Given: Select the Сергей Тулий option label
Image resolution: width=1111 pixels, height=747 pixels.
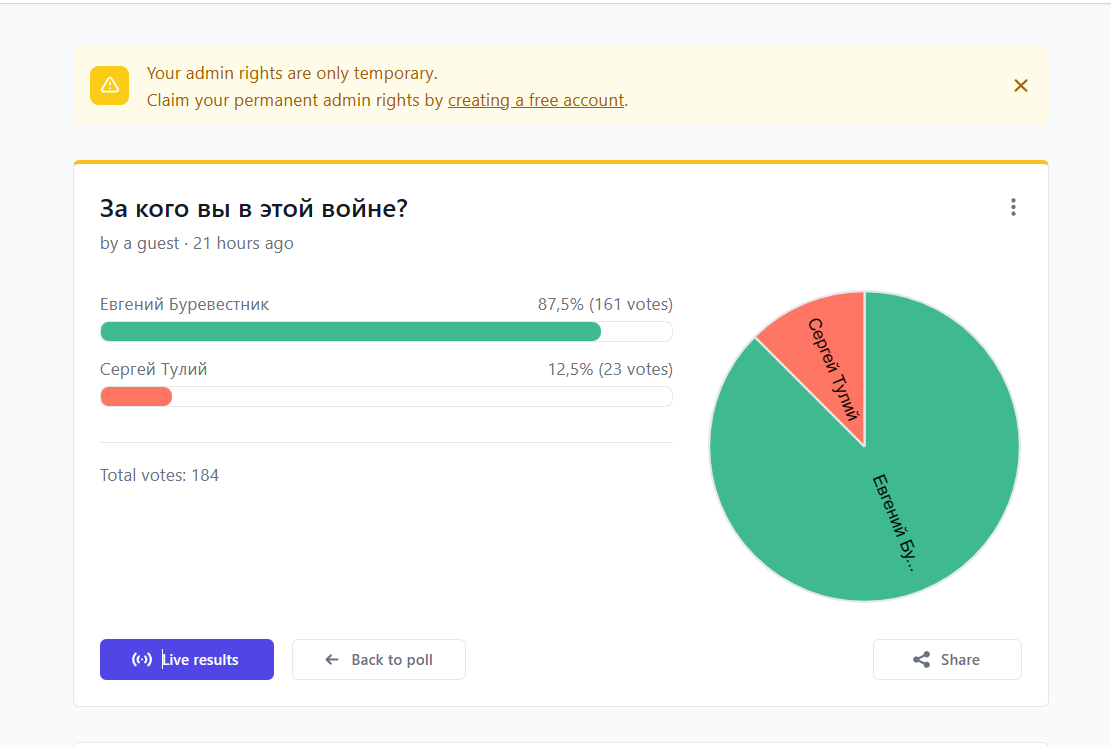Looking at the screenshot, I should click(154, 369).
